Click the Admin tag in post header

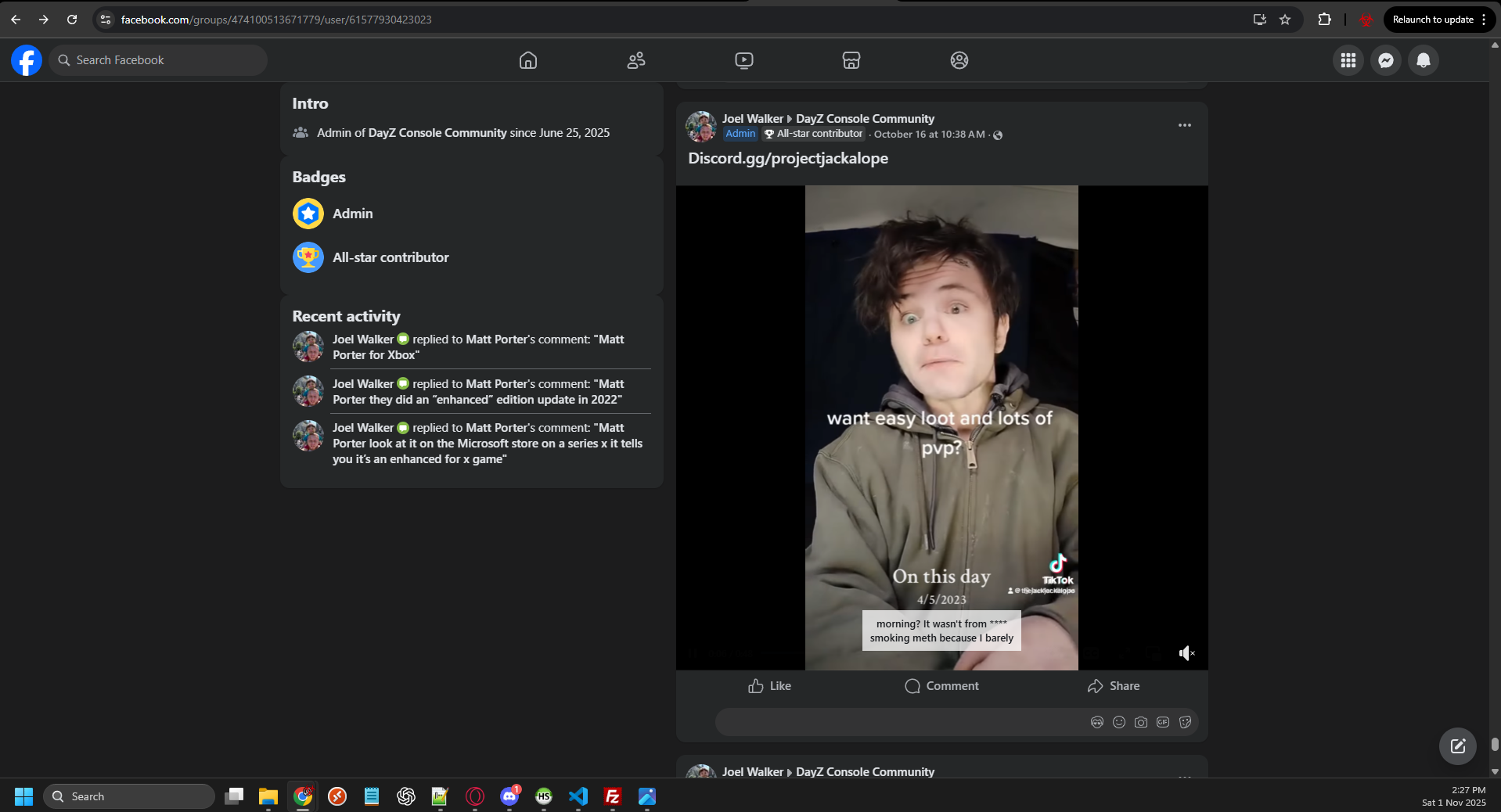740,134
